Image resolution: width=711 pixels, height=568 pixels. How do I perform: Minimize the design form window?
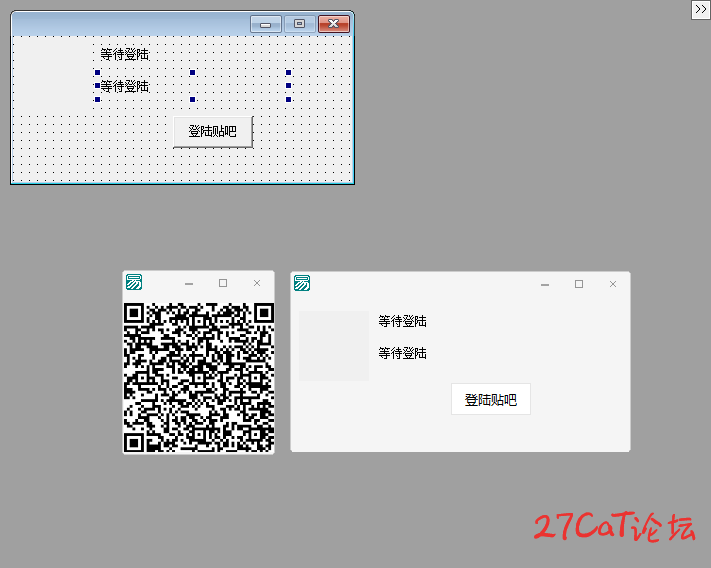[x=266, y=24]
